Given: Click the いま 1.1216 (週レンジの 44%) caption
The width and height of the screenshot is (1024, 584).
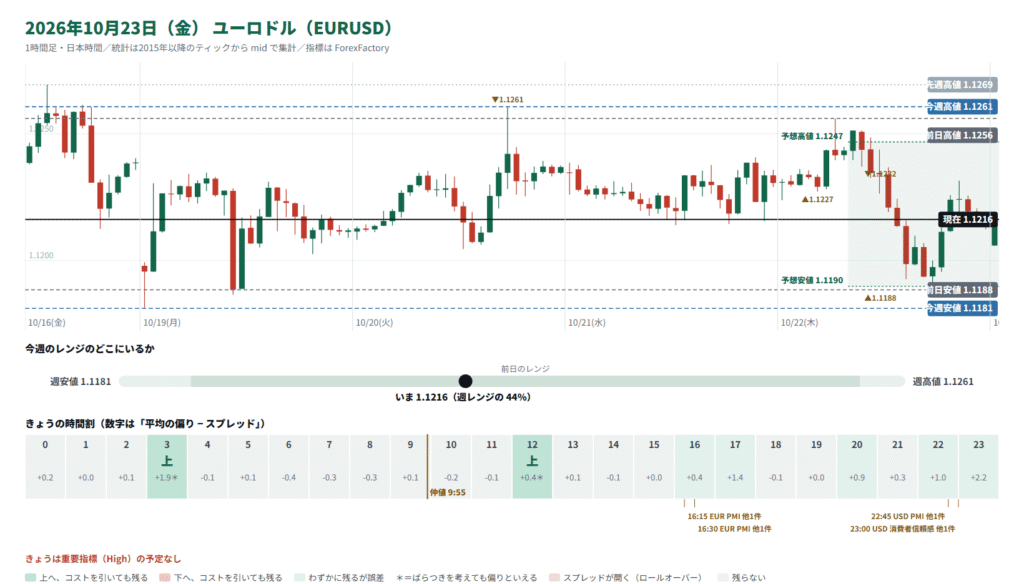Looking at the screenshot, I should 463,397.
